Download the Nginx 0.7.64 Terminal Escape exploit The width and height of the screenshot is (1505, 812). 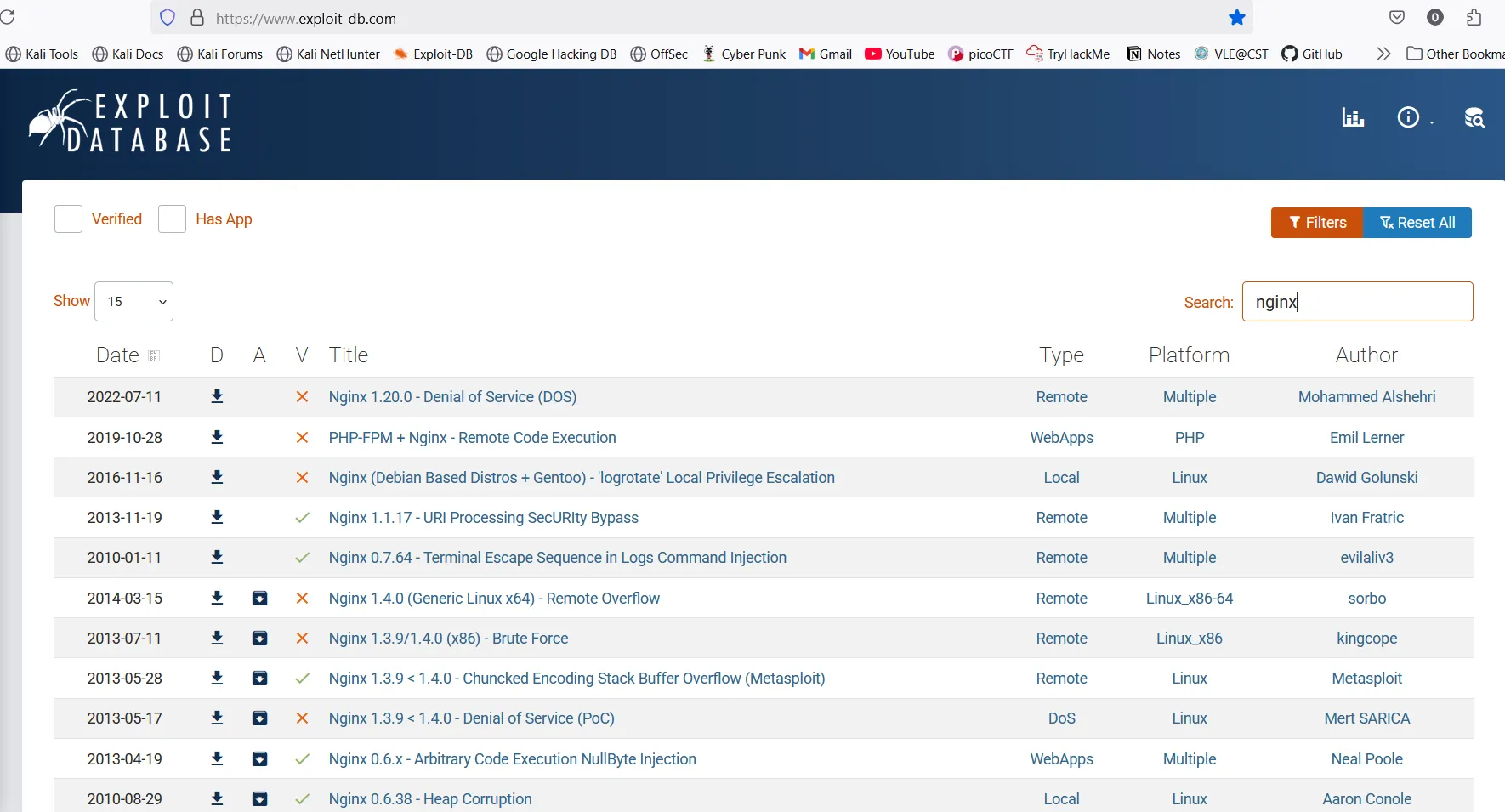click(x=217, y=557)
